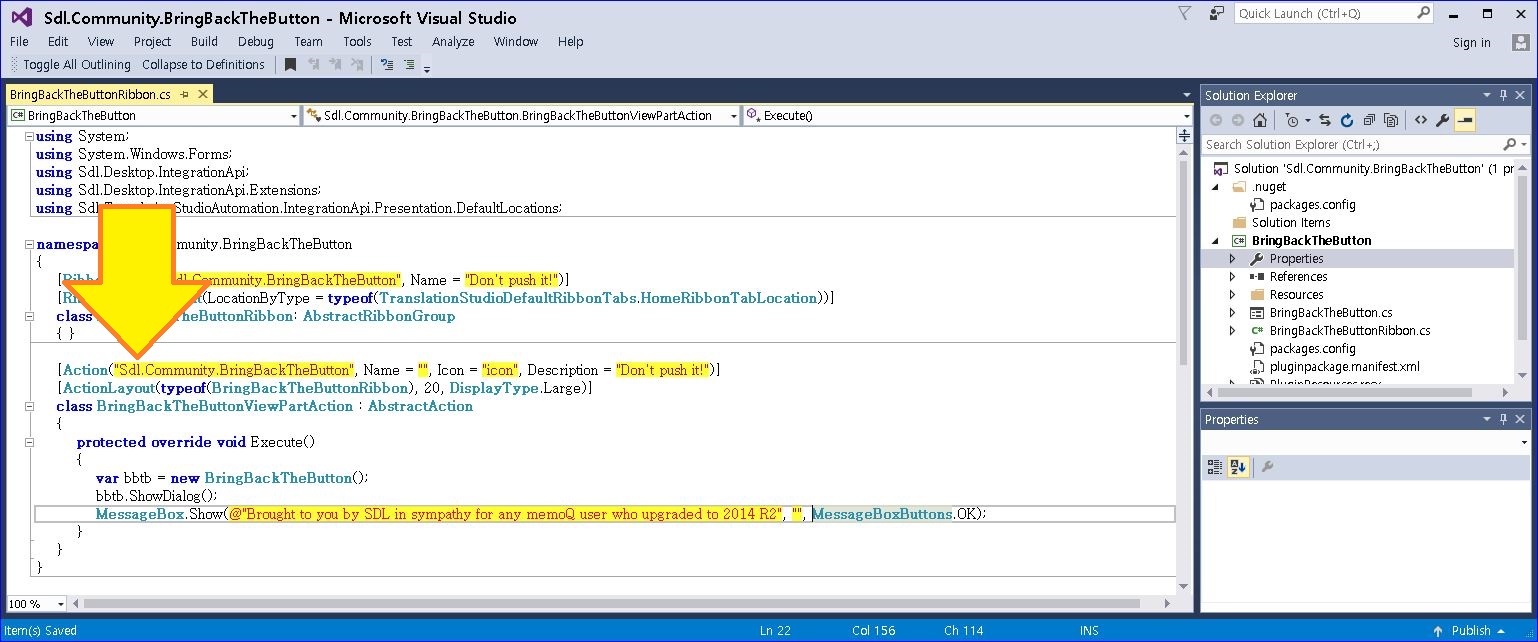This screenshot has height=642, width=1538.
Task: Open Properties via the wrench icon in Solution Explorer
Action: tap(1442, 120)
